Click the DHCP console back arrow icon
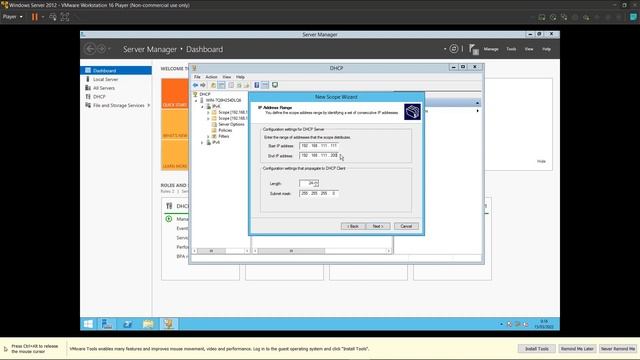The width and height of the screenshot is (640, 360). [x=196, y=85]
